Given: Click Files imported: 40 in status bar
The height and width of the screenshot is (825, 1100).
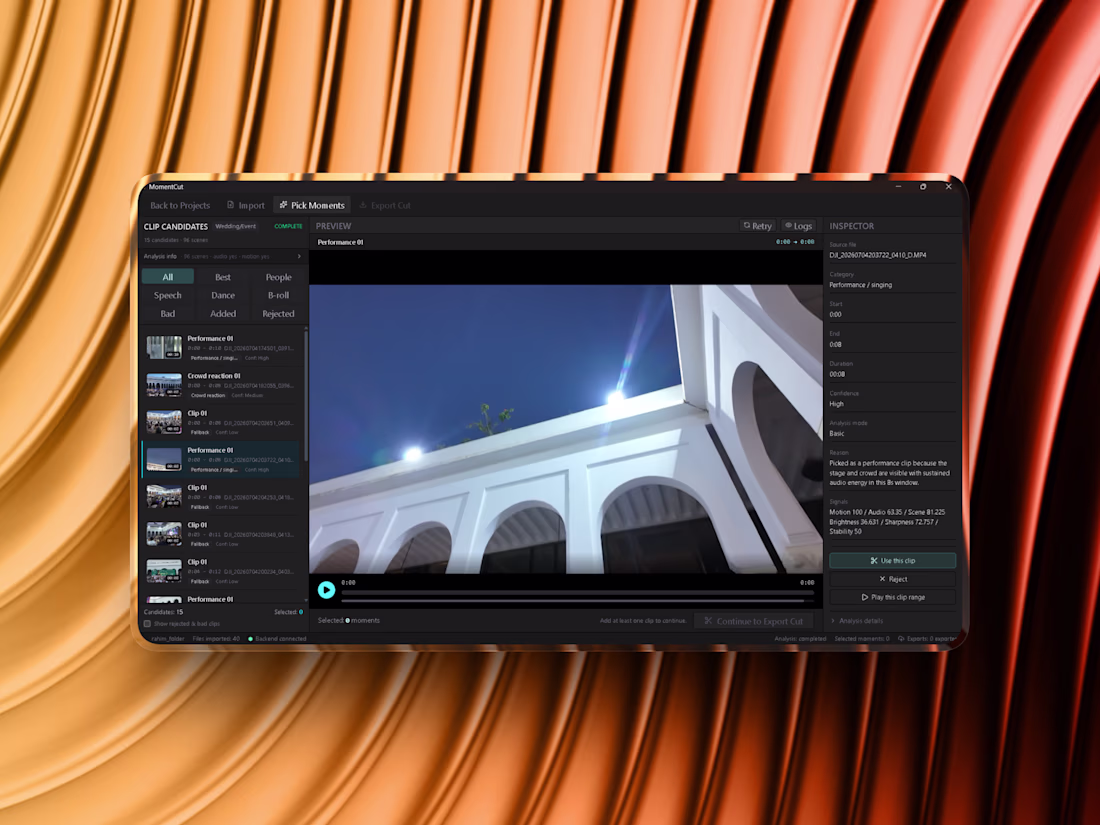Looking at the screenshot, I should coord(216,639).
